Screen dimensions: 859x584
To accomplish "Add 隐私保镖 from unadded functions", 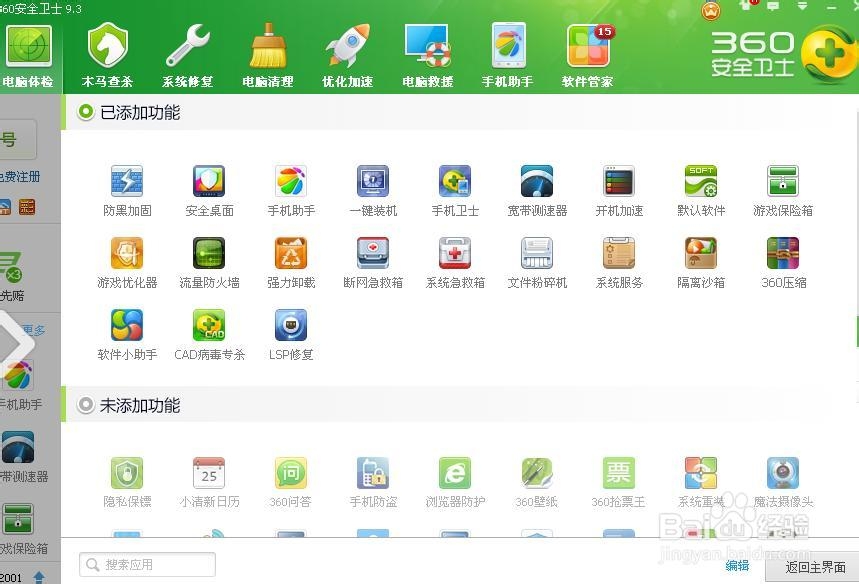I will 127,477.
